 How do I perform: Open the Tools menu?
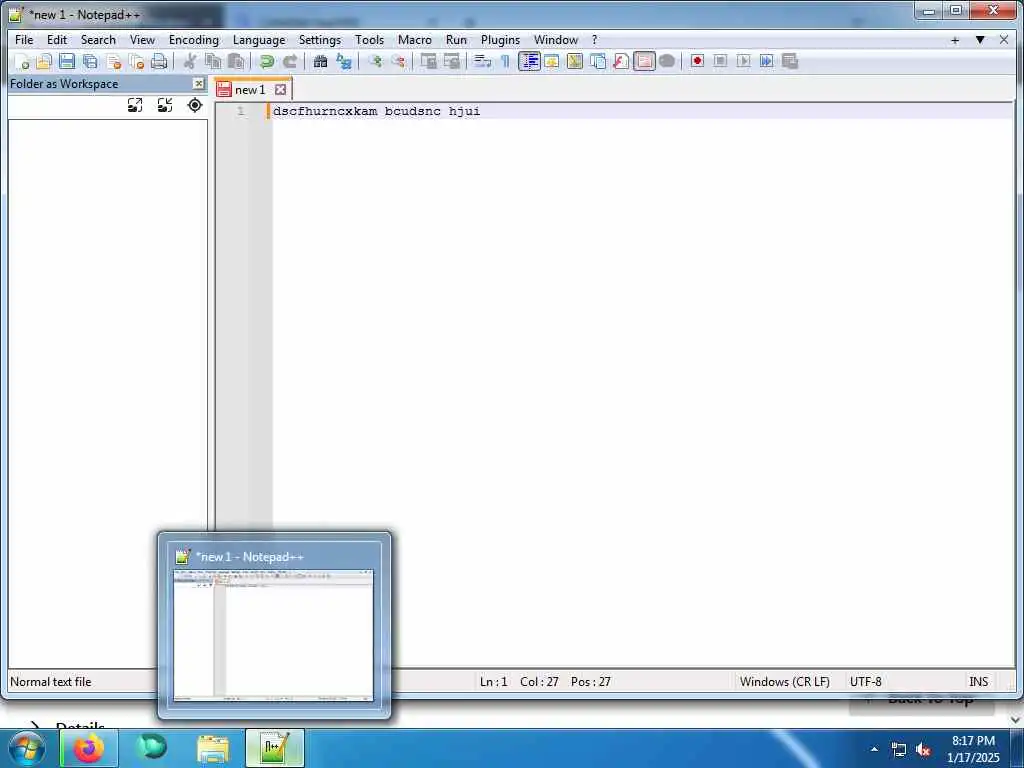click(369, 40)
